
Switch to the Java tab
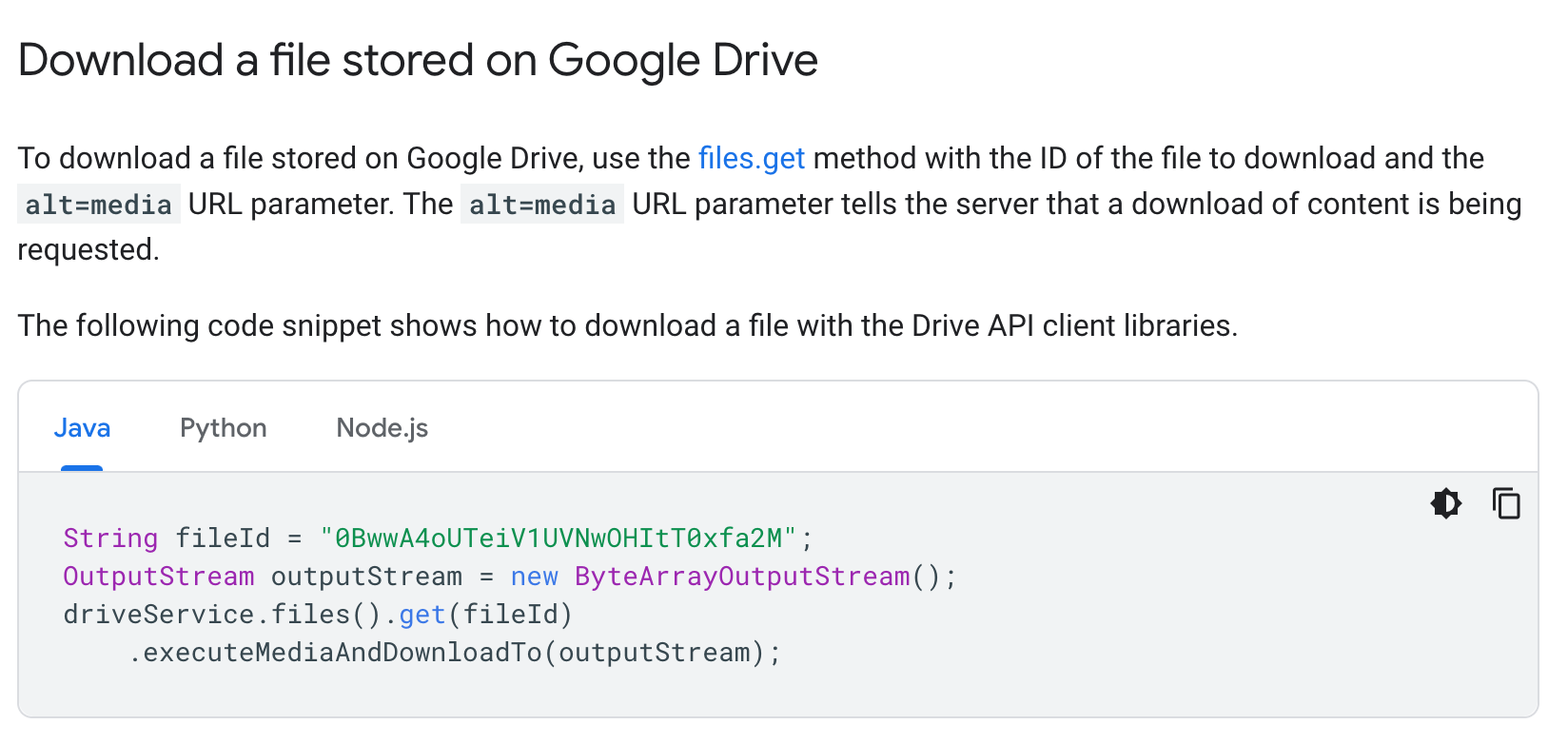point(82,428)
